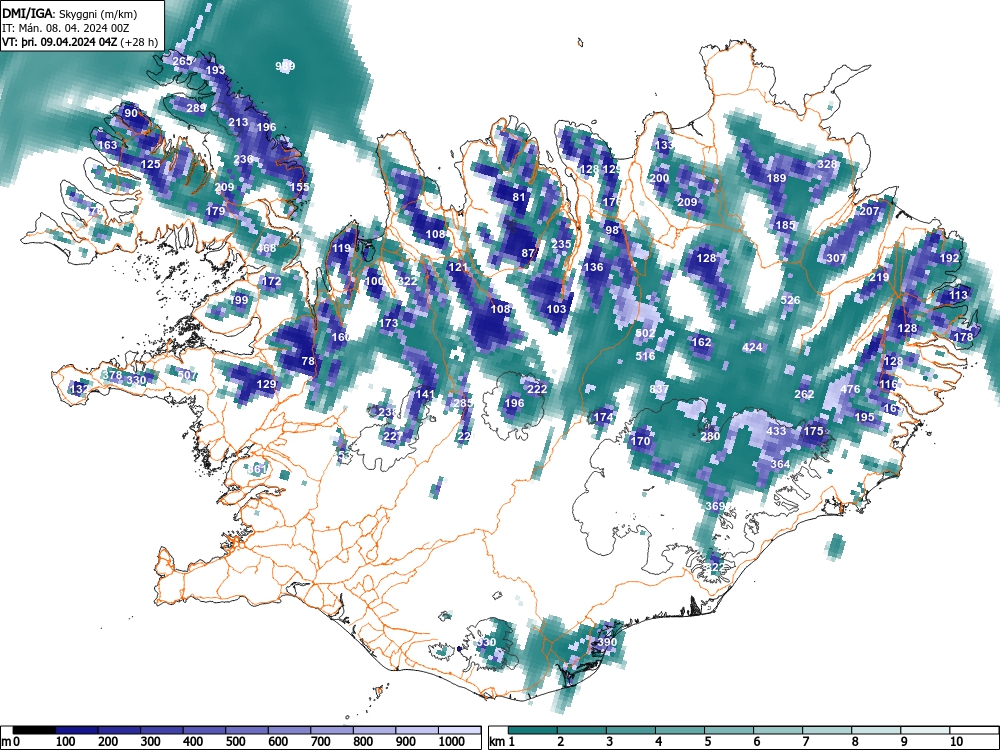
Task: Click the visibility value 119
Action: coord(341,248)
